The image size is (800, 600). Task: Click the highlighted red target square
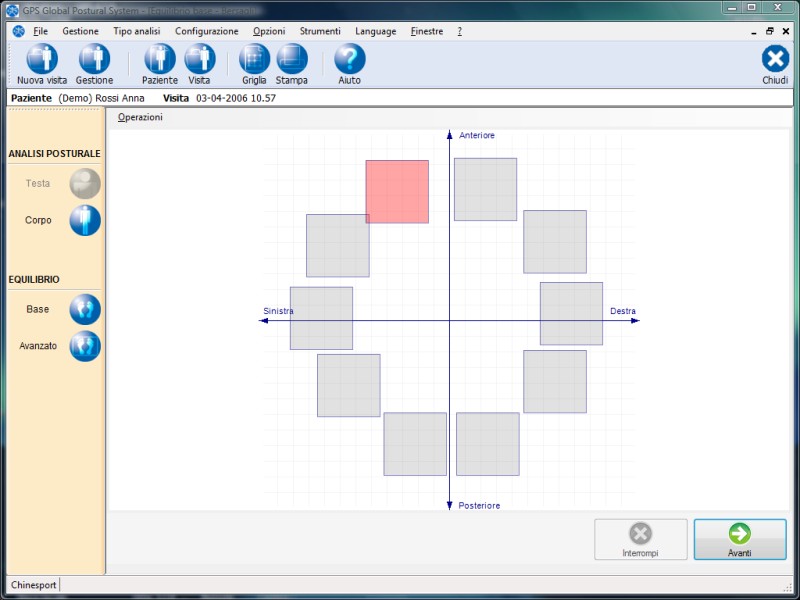click(397, 191)
